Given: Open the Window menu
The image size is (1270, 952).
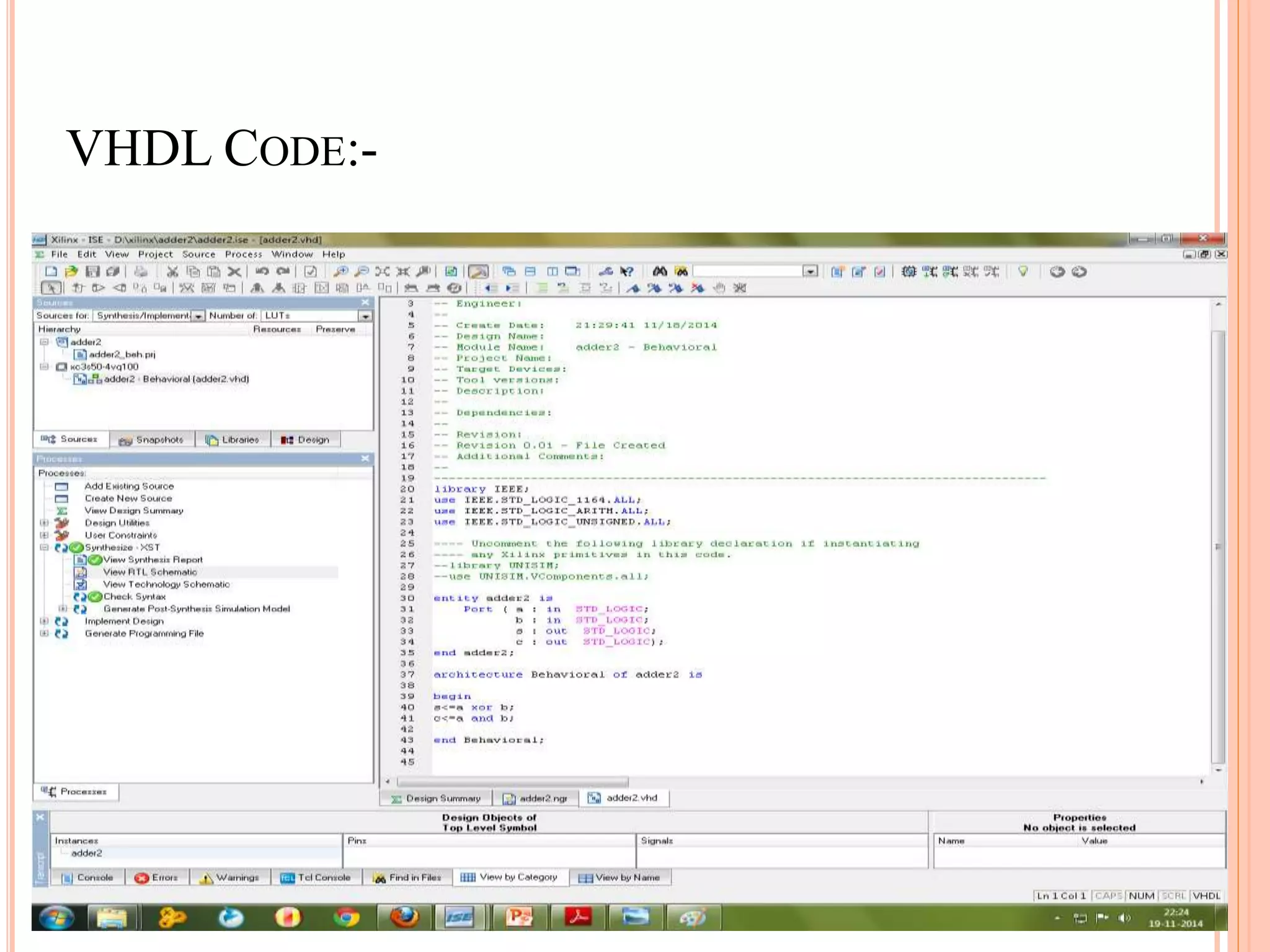Looking at the screenshot, I should point(291,254).
